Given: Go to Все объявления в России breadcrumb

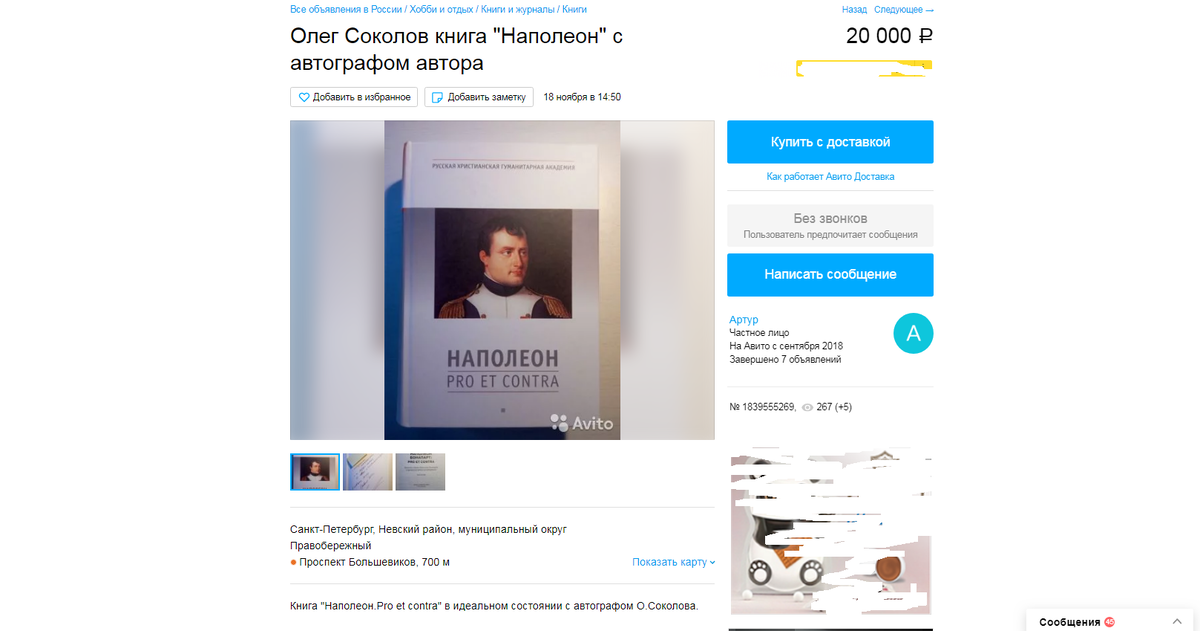Looking at the screenshot, I should coord(346,9).
